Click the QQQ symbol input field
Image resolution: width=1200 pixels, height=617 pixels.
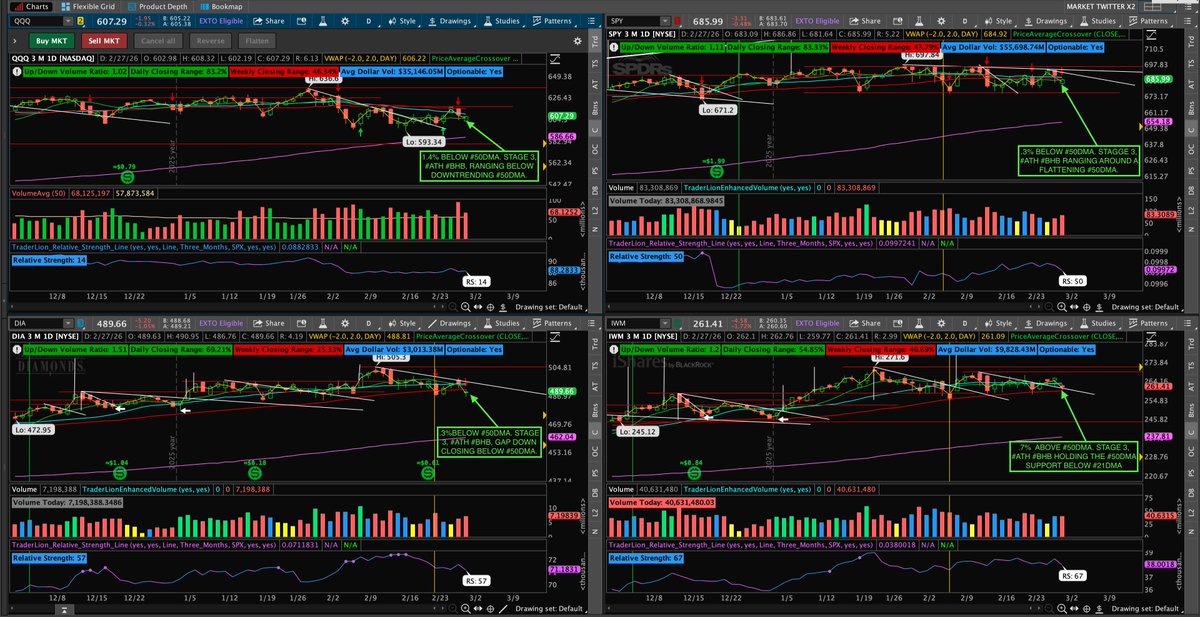point(36,21)
